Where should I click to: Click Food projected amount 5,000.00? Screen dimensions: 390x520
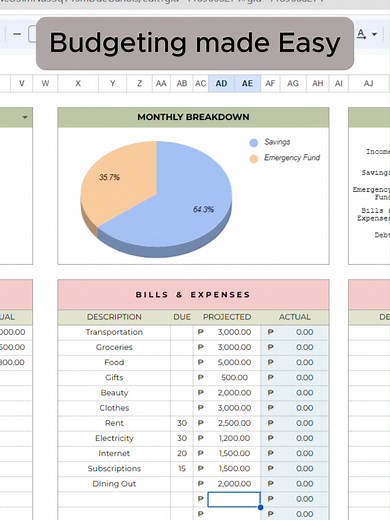click(x=234, y=363)
